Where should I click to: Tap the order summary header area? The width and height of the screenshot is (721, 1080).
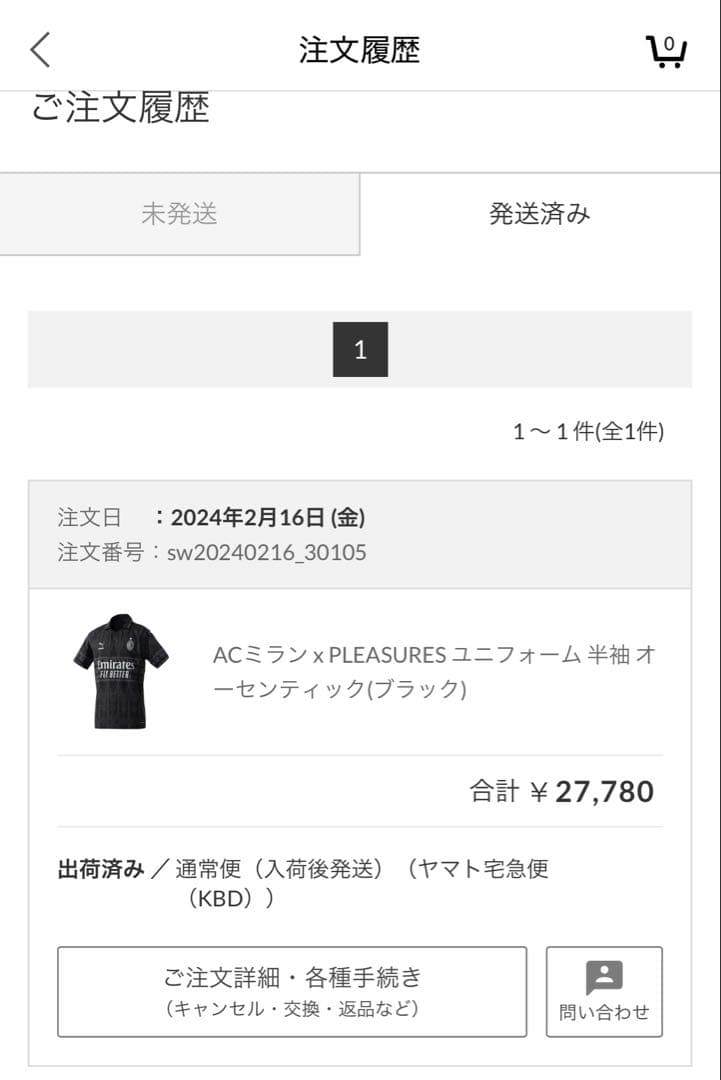(x=360, y=535)
